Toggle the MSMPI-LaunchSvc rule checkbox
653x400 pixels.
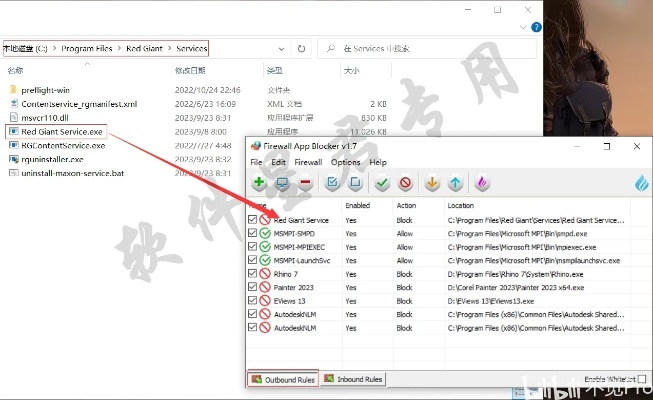tap(252, 260)
